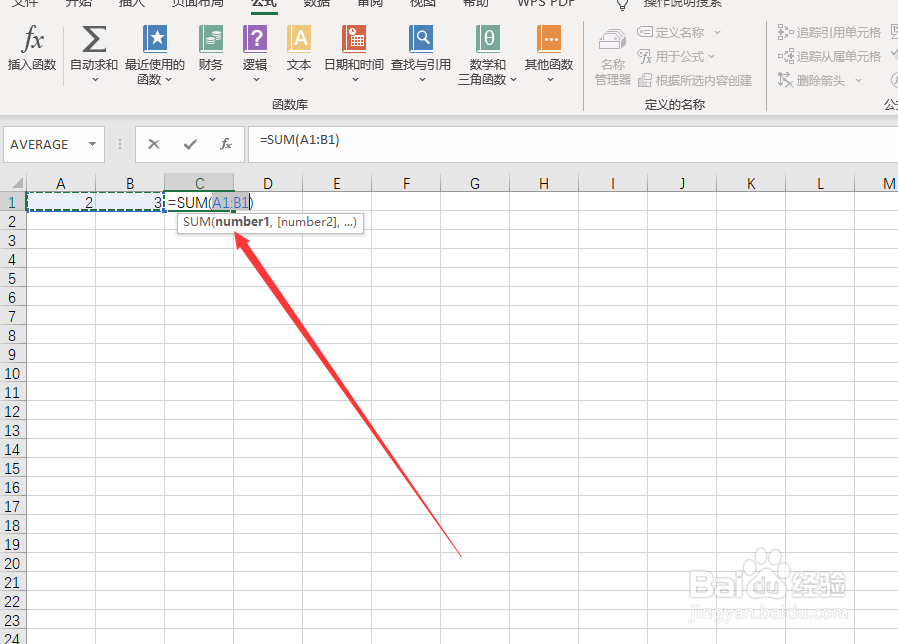Click the AutoSum sigma icon
The image size is (898, 644).
[94, 39]
